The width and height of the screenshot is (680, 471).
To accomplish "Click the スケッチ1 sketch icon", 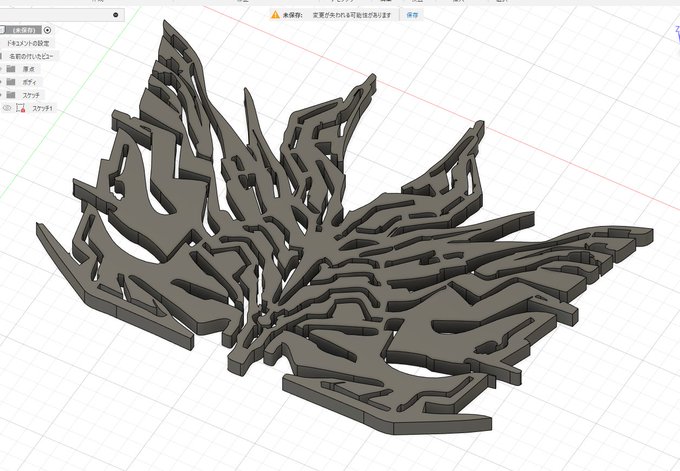I will pyautogui.click(x=20, y=108).
